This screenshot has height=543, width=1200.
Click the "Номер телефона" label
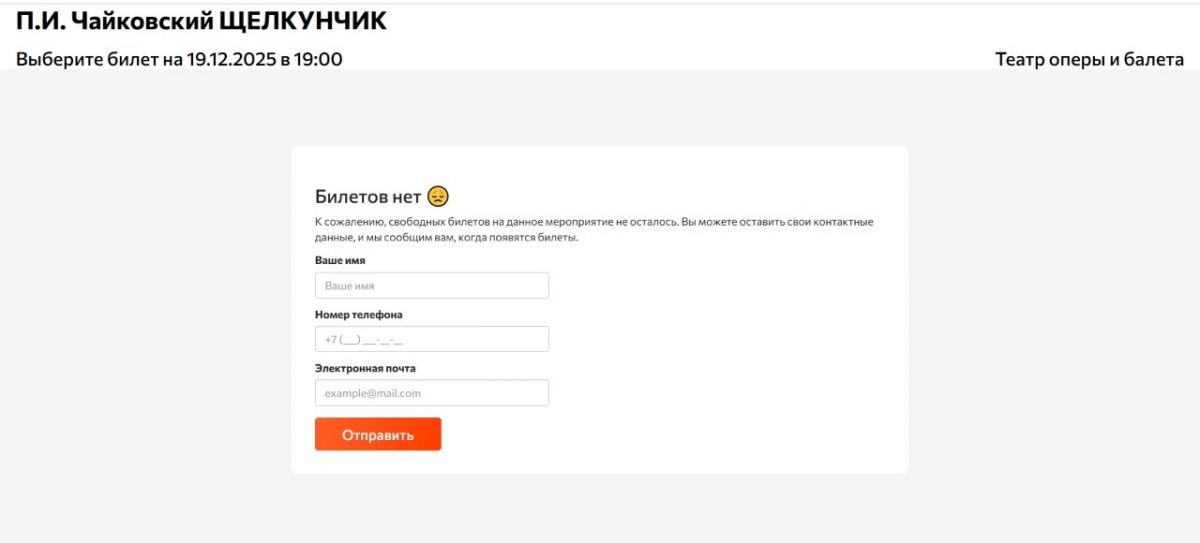click(x=358, y=314)
